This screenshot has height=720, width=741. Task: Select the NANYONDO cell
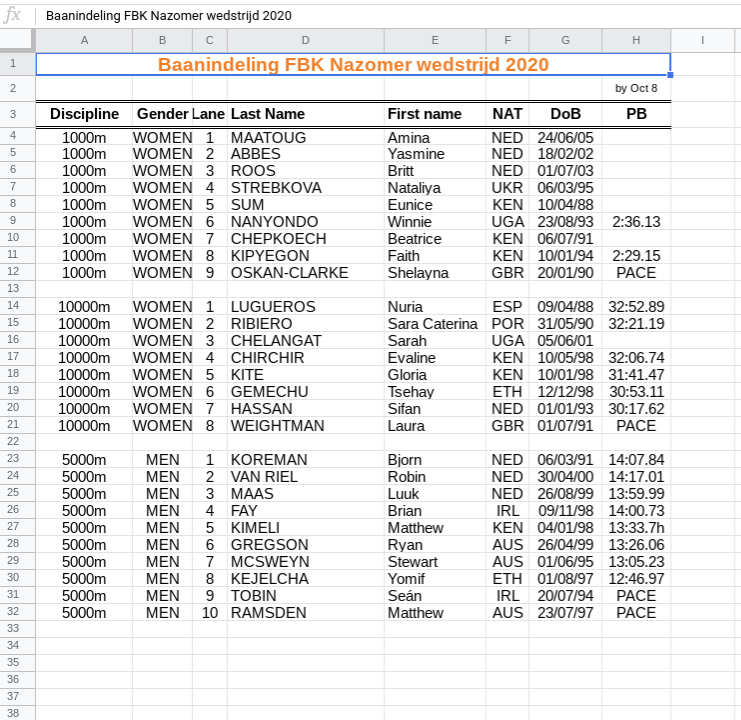tap(306, 222)
